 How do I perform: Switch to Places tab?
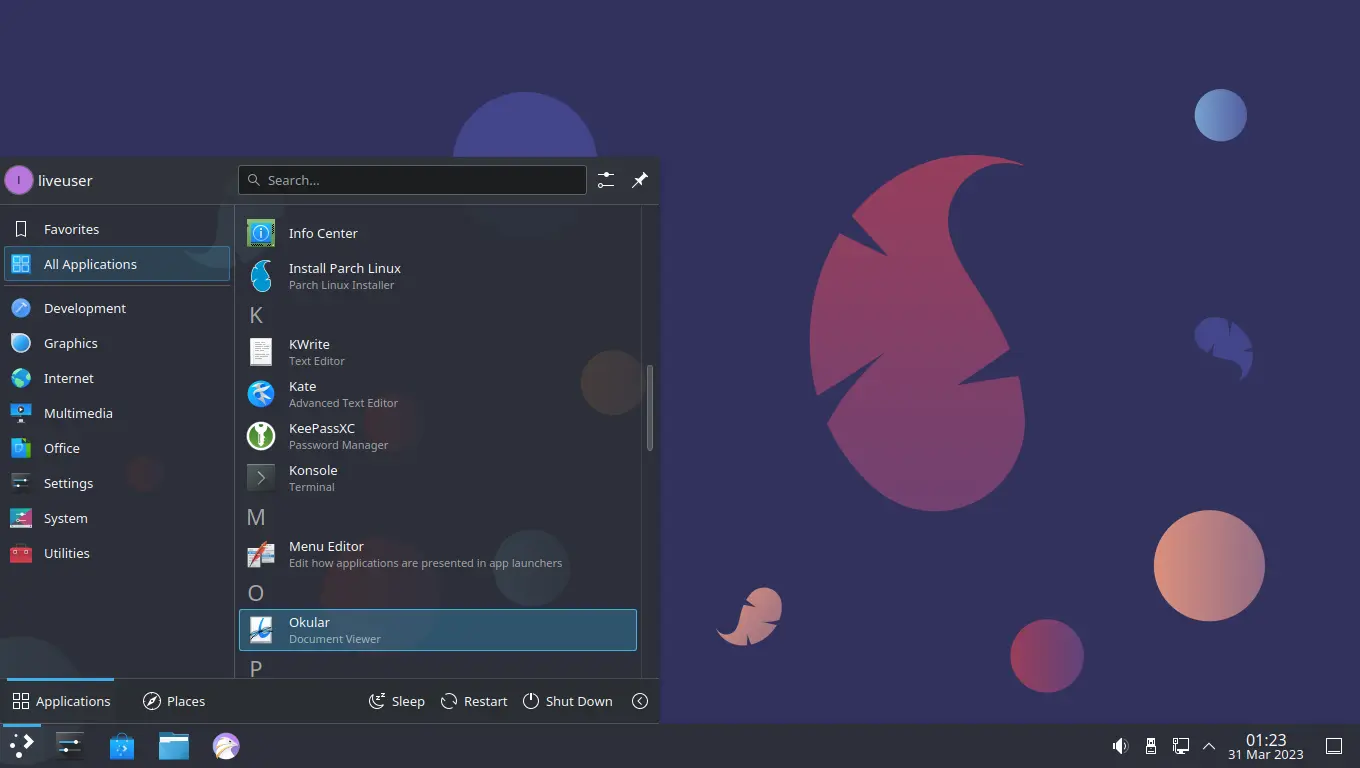pyautogui.click(x=174, y=701)
